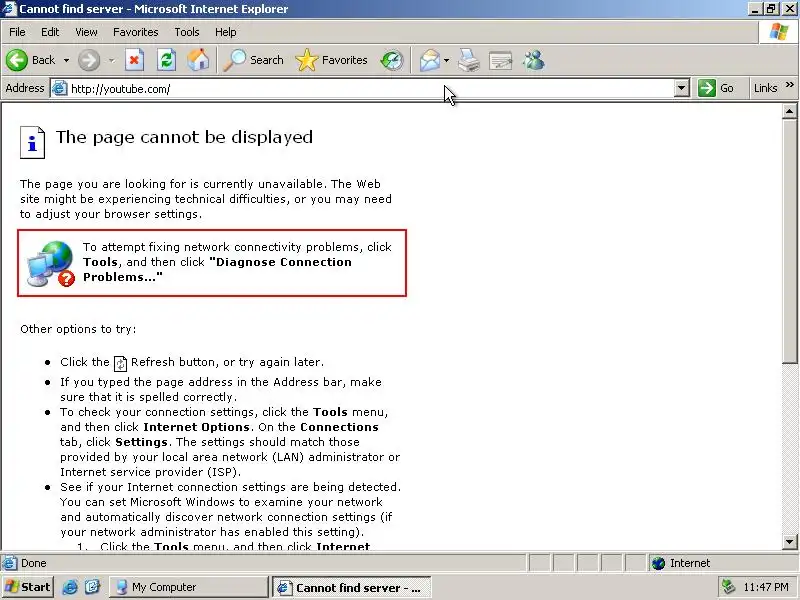Open the Search magnifier button
800x600 pixels.
click(x=254, y=60)
